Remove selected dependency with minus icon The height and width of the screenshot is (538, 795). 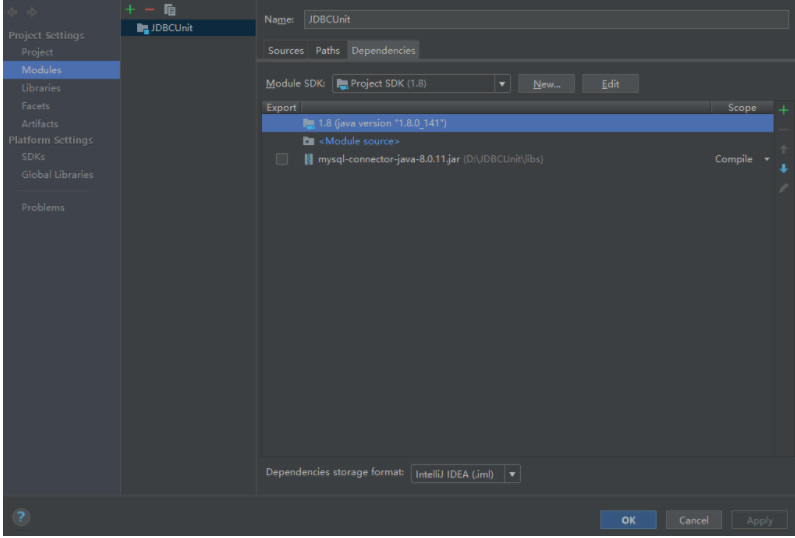pos(783,130)
